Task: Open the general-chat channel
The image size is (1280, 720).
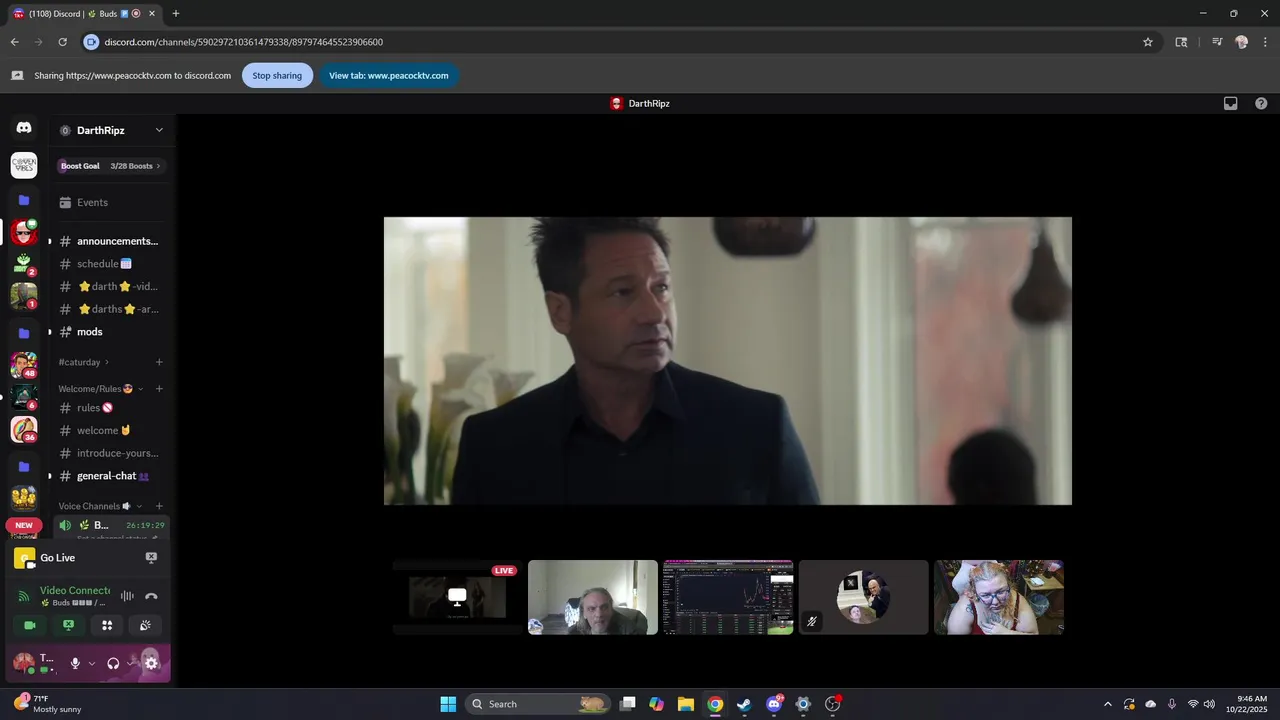Action: tap(111, 476)
